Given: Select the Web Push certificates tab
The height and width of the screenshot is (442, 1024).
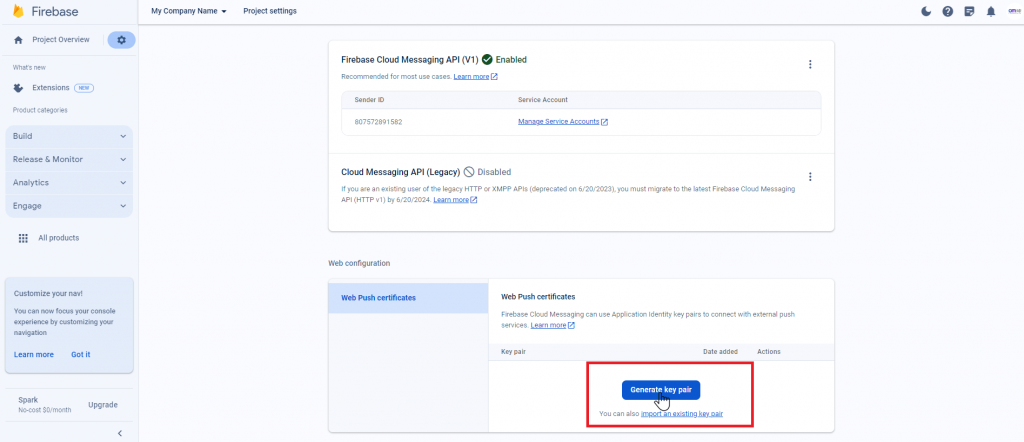Looking at the screenshot, I should click(408, 298).
